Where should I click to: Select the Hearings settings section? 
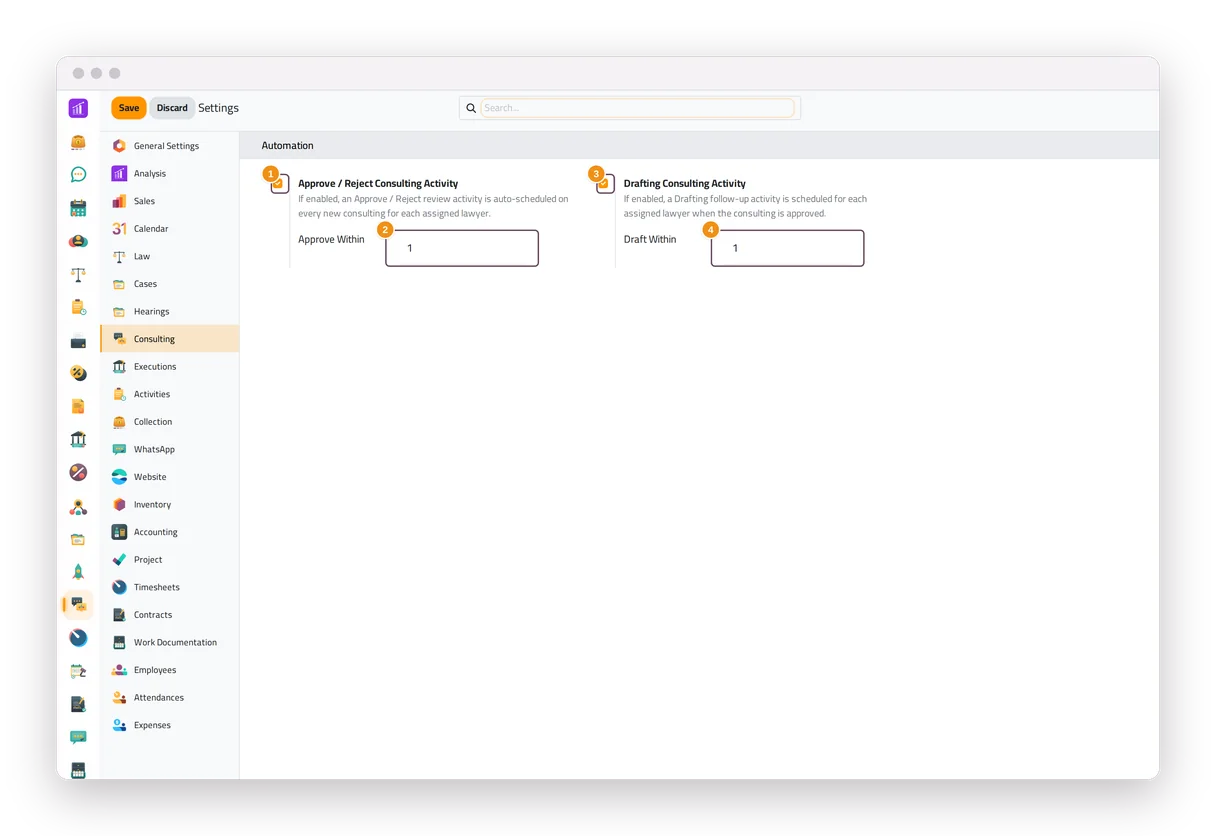170,312
